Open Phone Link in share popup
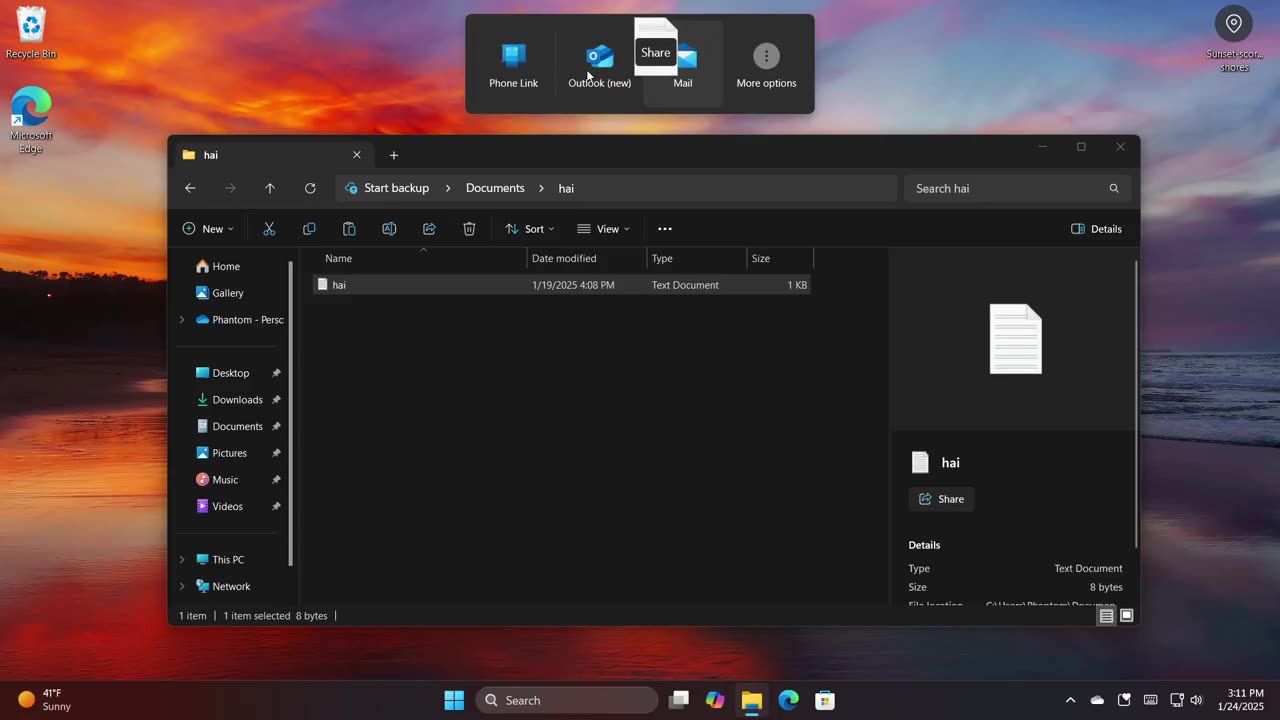The image size is (1280, 720). [x=513, y=64]
